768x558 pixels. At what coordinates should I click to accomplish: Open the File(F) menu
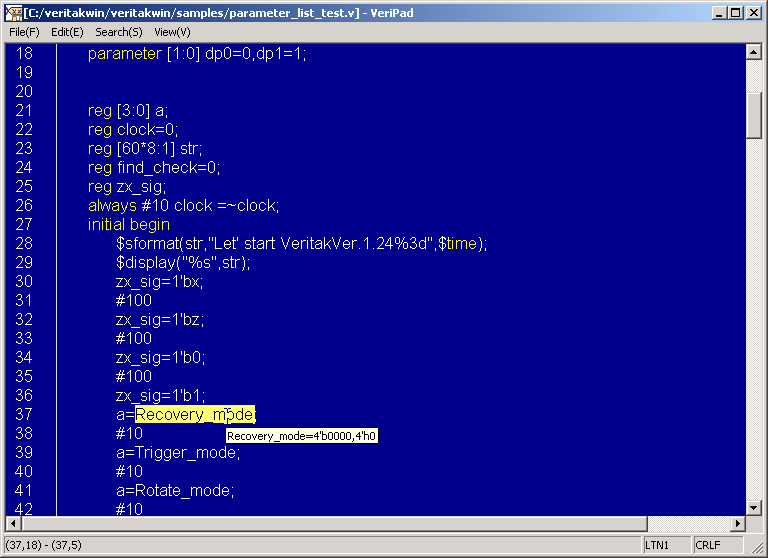point(24,32)
